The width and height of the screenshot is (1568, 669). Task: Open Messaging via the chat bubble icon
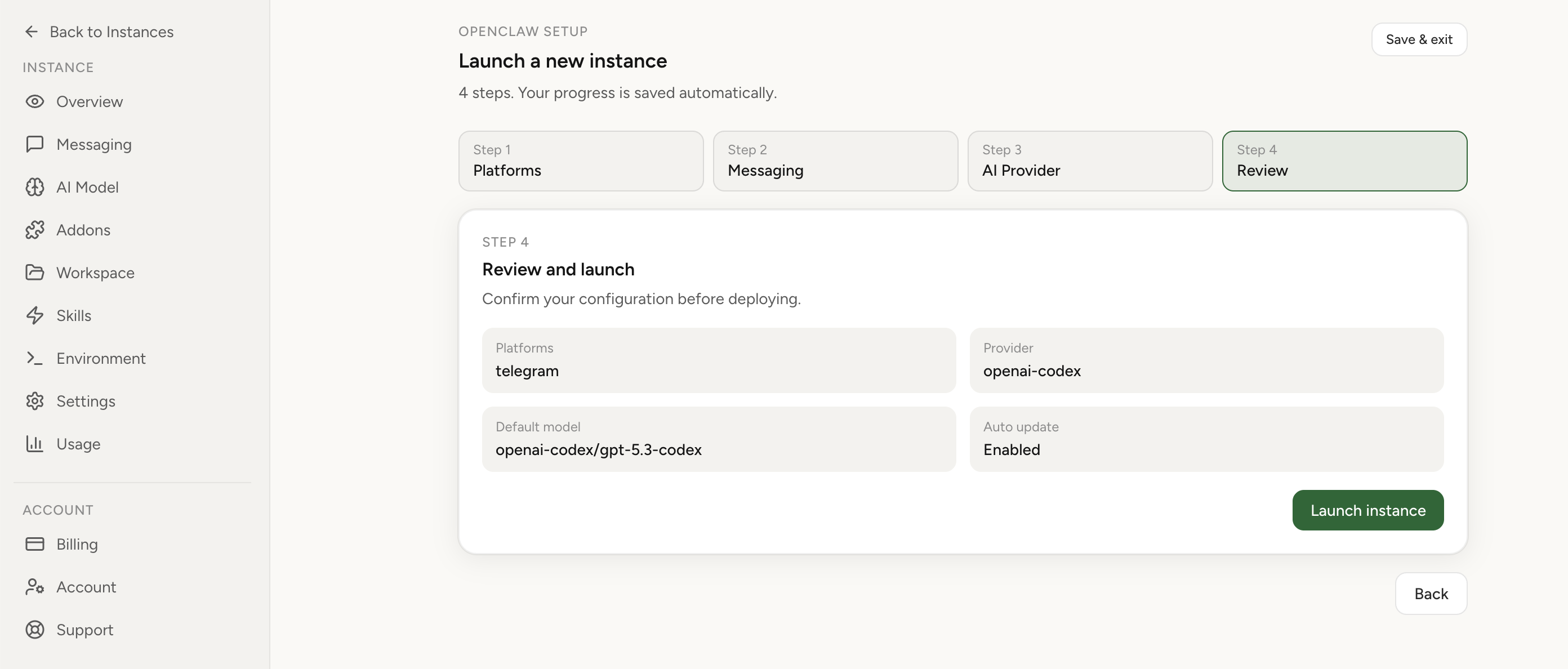35,144
